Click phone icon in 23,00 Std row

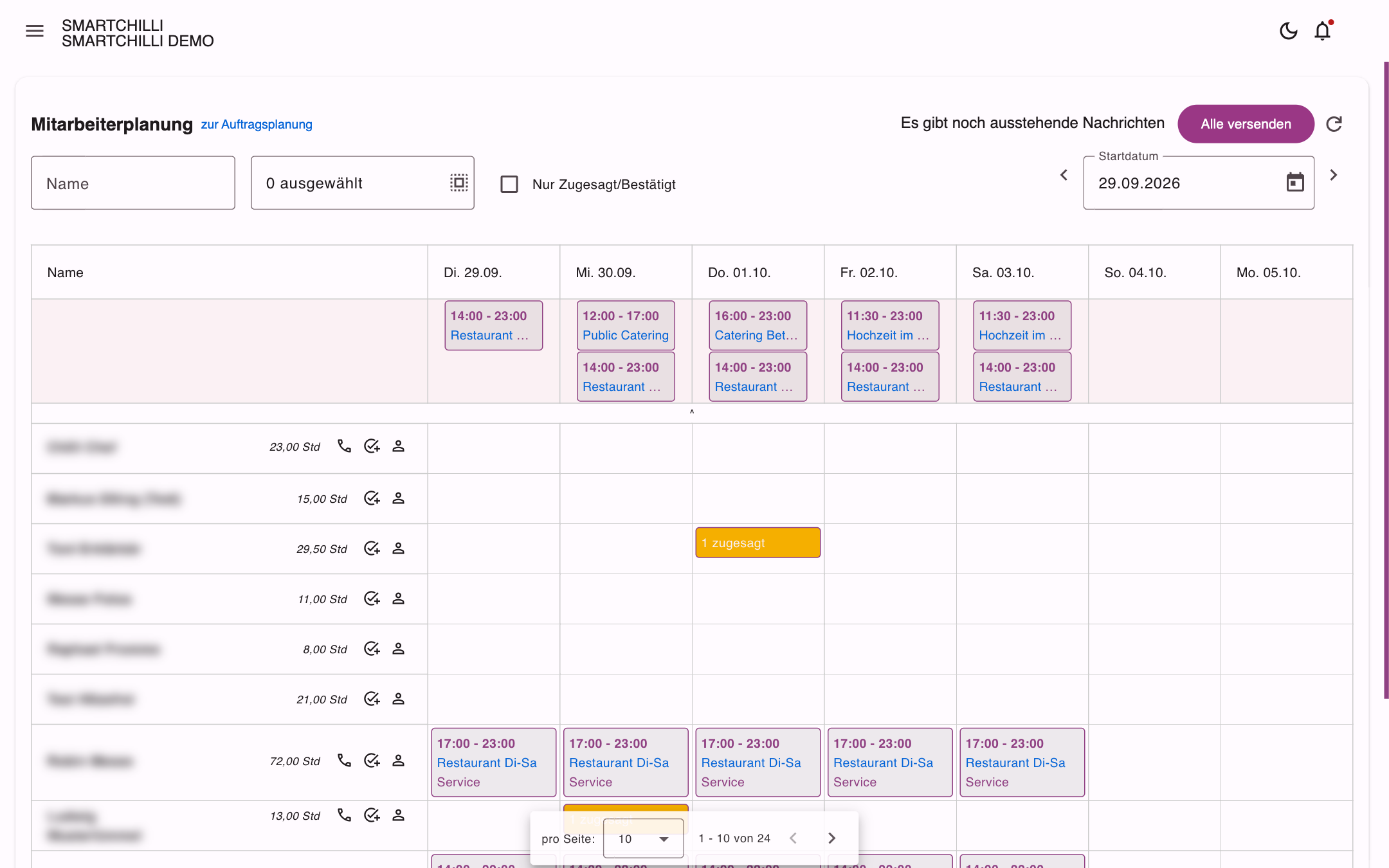point(345,446)
